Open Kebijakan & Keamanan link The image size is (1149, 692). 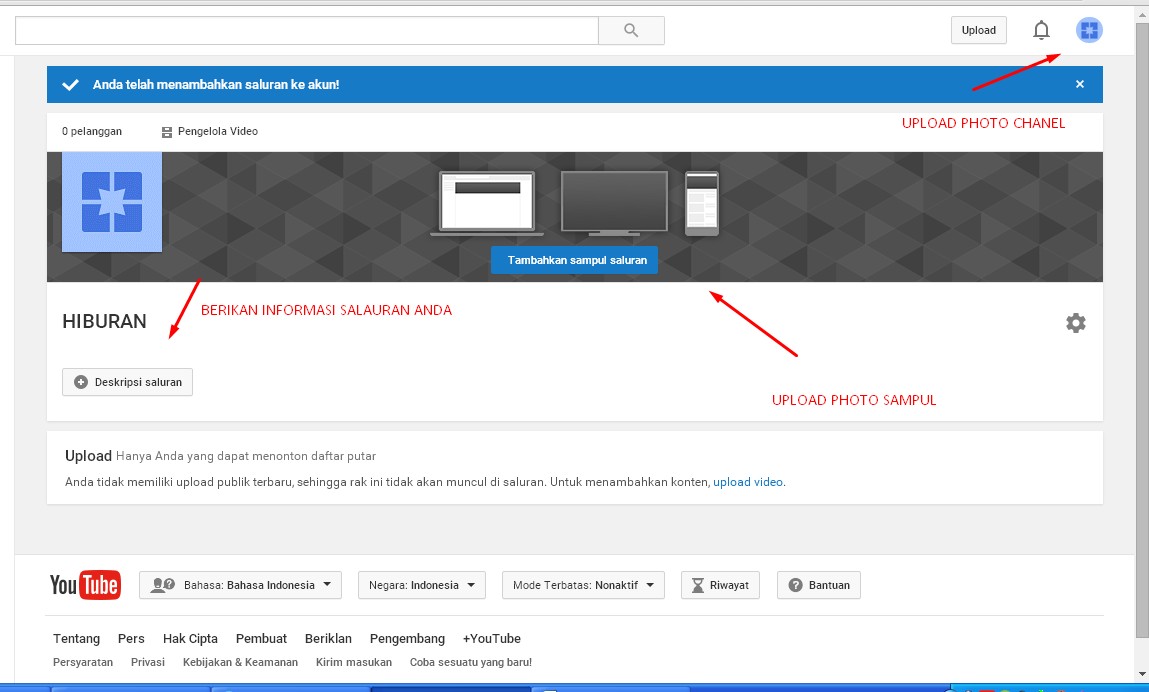click(x=240, y=662)
